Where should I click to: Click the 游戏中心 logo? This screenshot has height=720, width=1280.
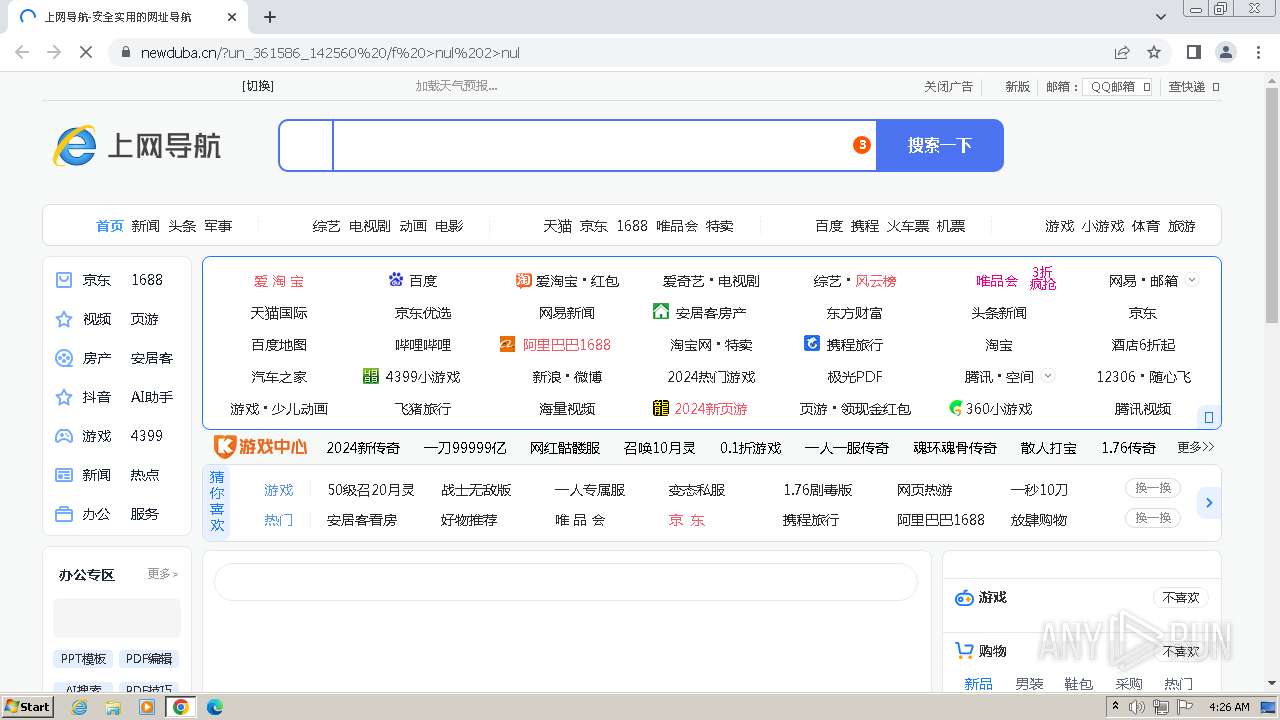(x=260, y=447)
